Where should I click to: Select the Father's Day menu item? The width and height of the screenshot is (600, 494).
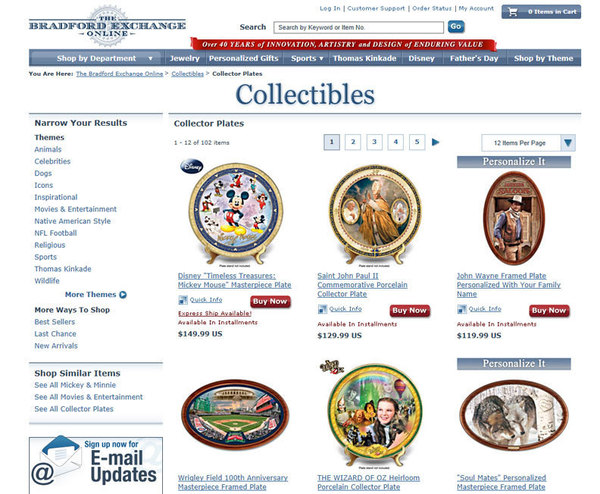pos(474,59)
